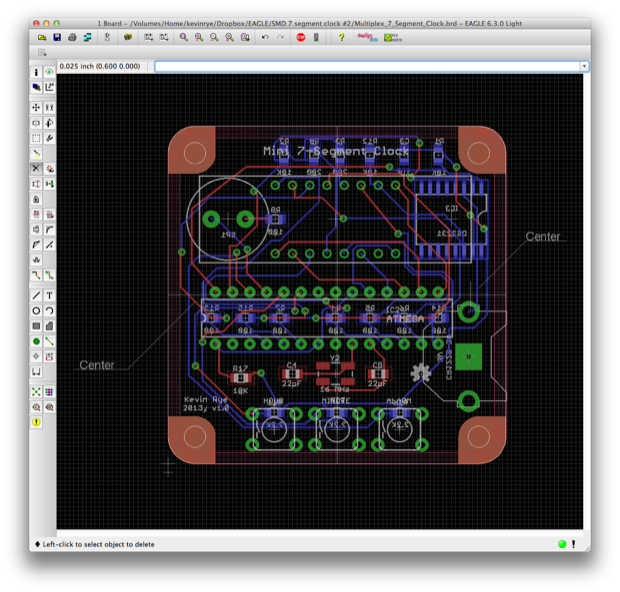The width and height of the screenshot is (620, 592).
Task: Select the Meander tool
Action: coord(36,260)
